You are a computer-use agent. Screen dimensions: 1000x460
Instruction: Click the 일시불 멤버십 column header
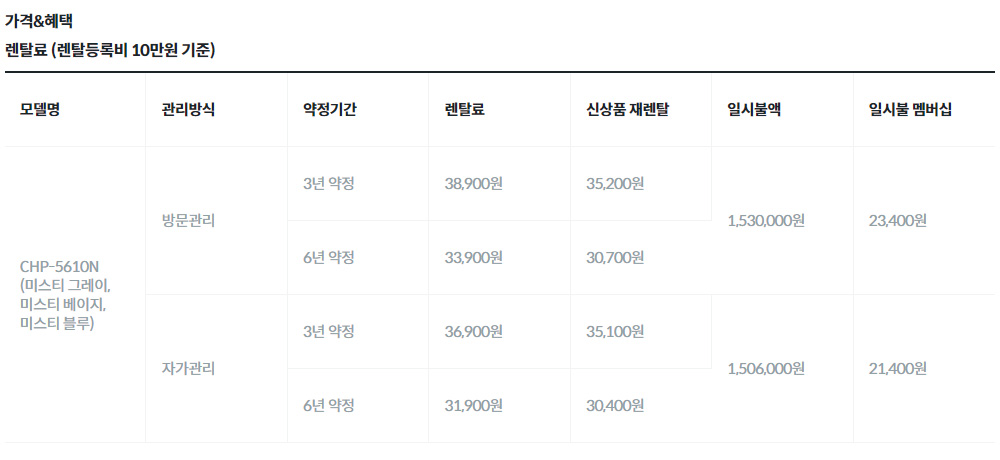(911, 110)
